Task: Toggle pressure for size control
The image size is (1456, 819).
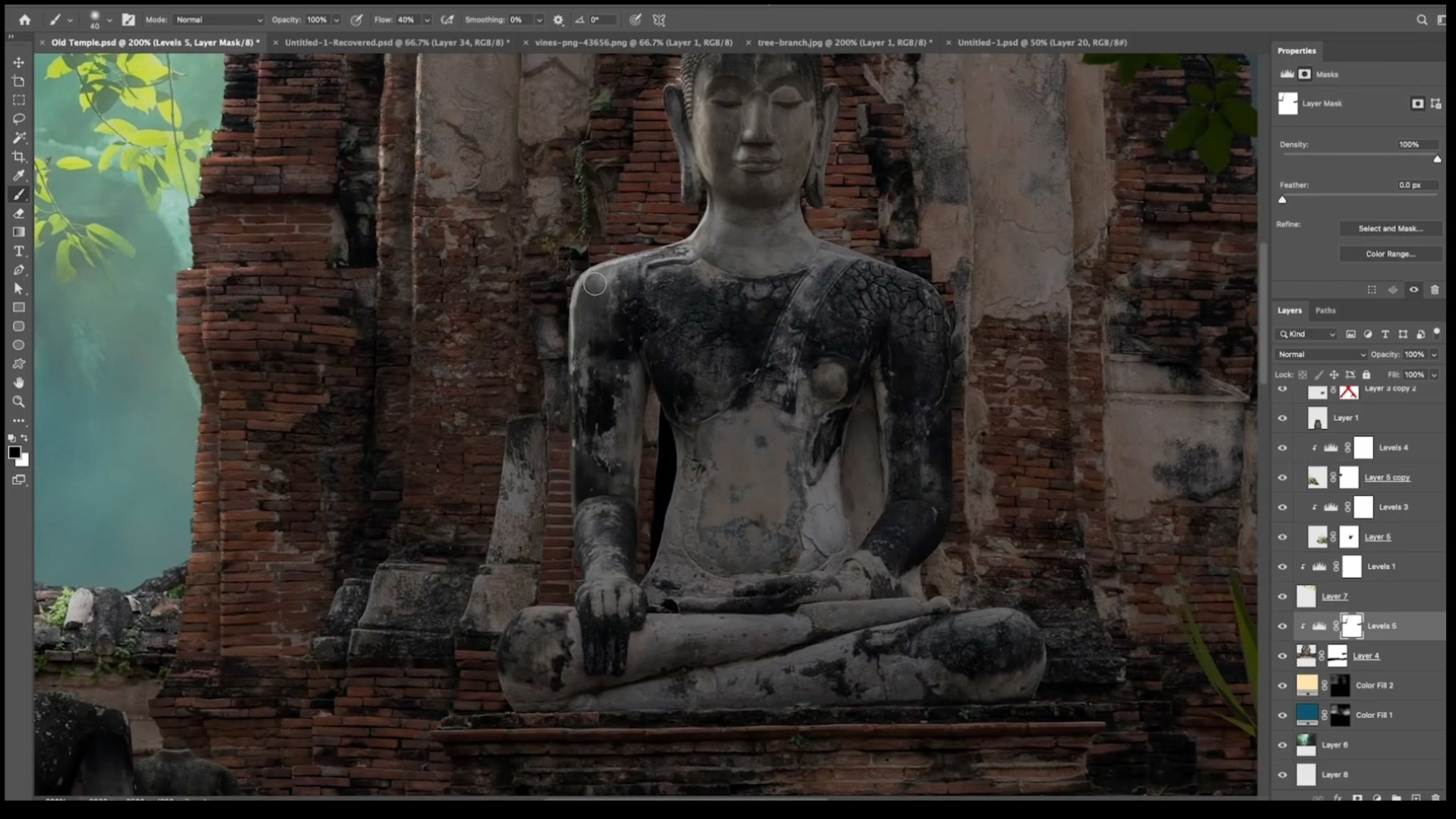Action: 635,20
